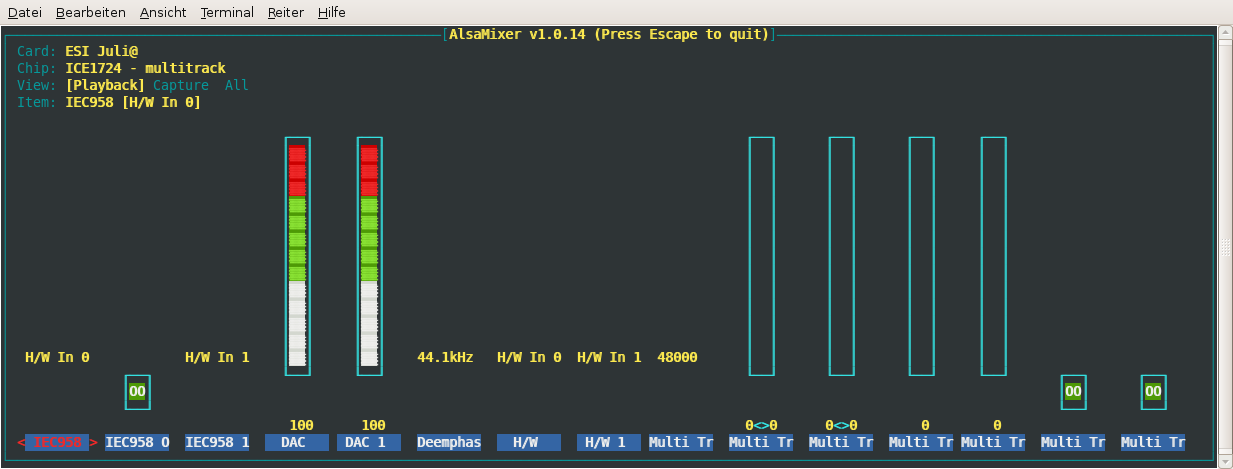Select the H/W 1 channel label

click(609, 442)
